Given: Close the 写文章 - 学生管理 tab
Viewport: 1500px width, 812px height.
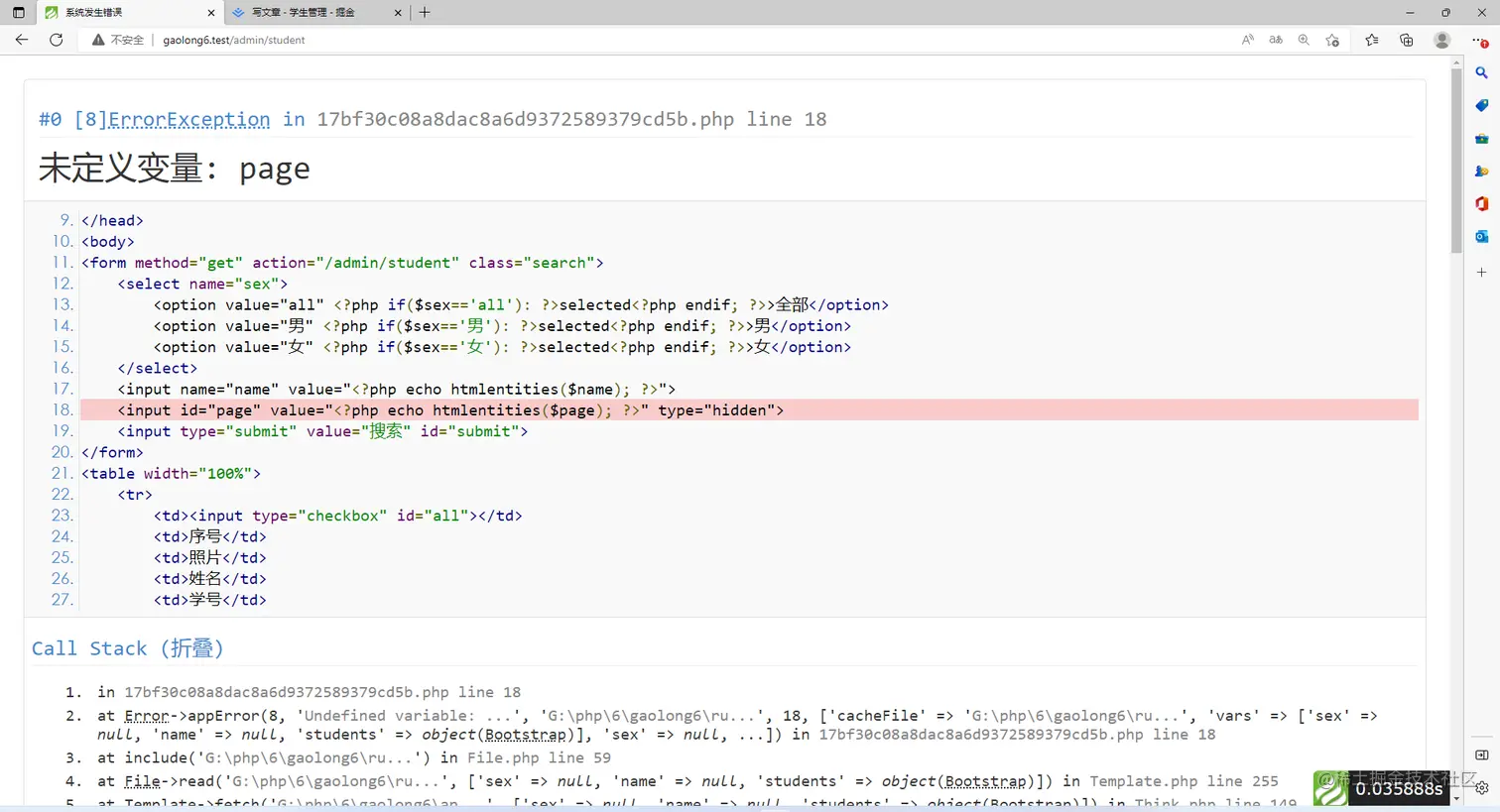Looking at the screenshot, I should (398, 13).
